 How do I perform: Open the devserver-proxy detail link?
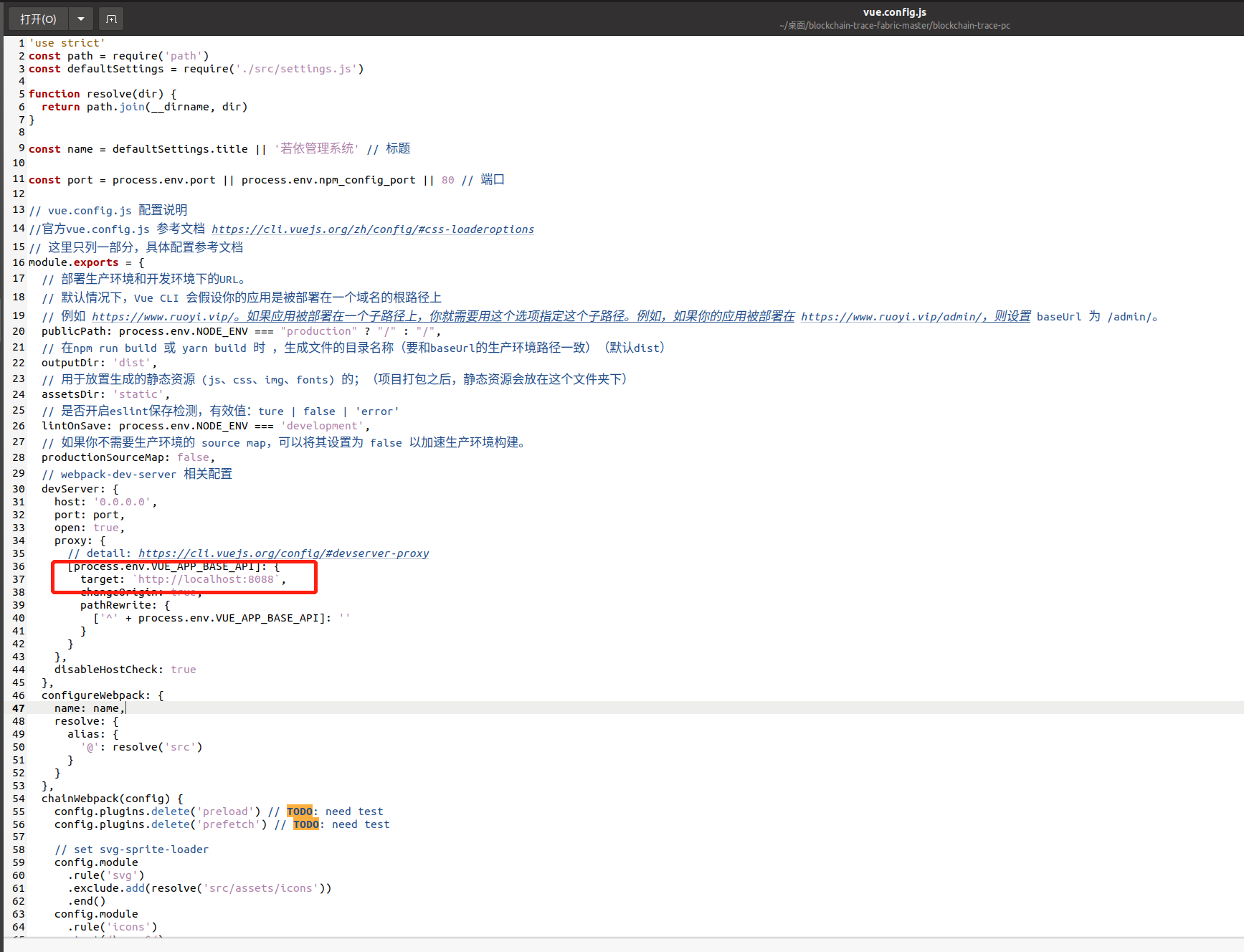(284, 553)
